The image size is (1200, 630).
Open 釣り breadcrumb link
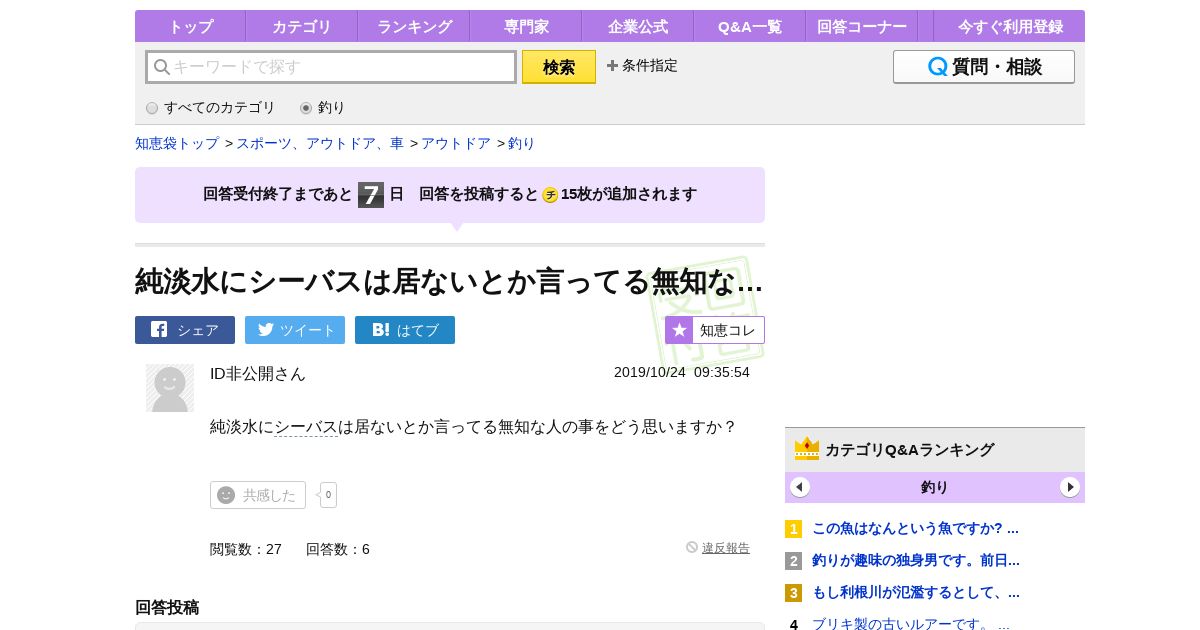point(522,143)
